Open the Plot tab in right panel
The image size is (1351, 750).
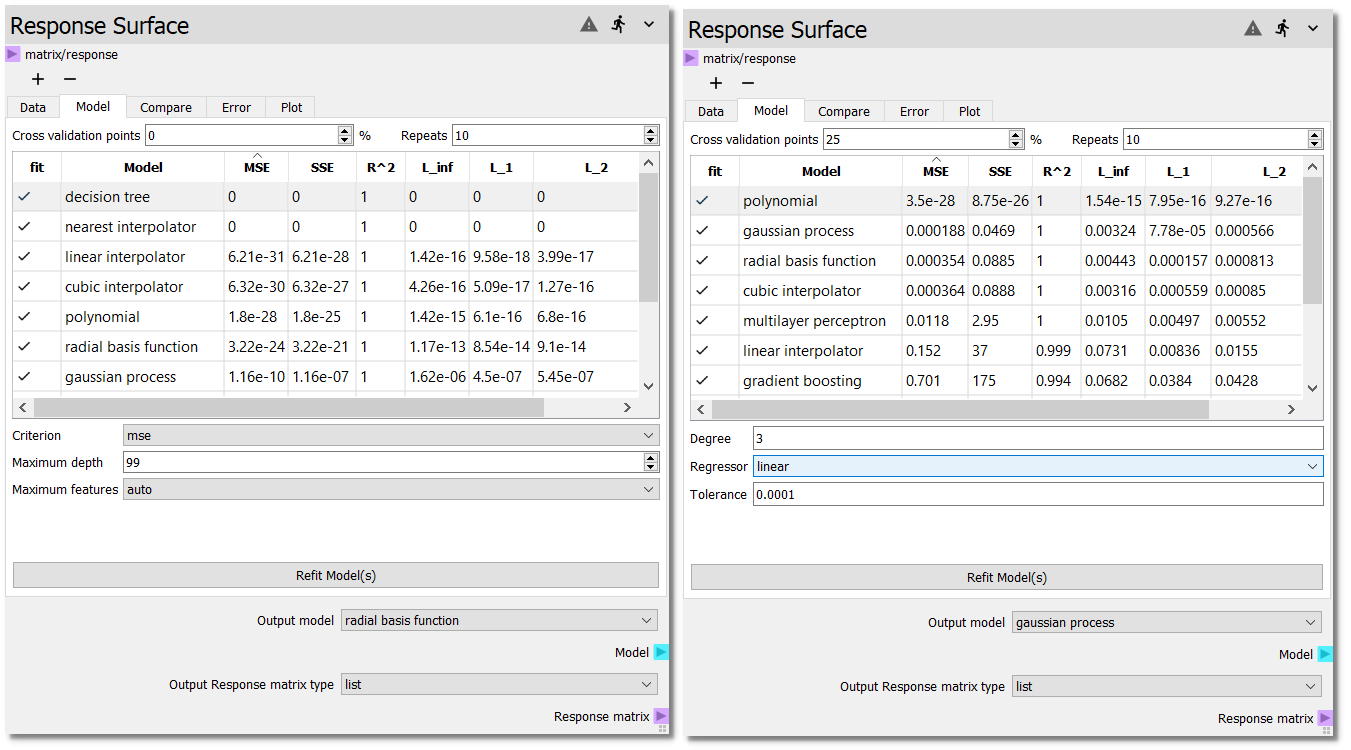coord(969,112)
